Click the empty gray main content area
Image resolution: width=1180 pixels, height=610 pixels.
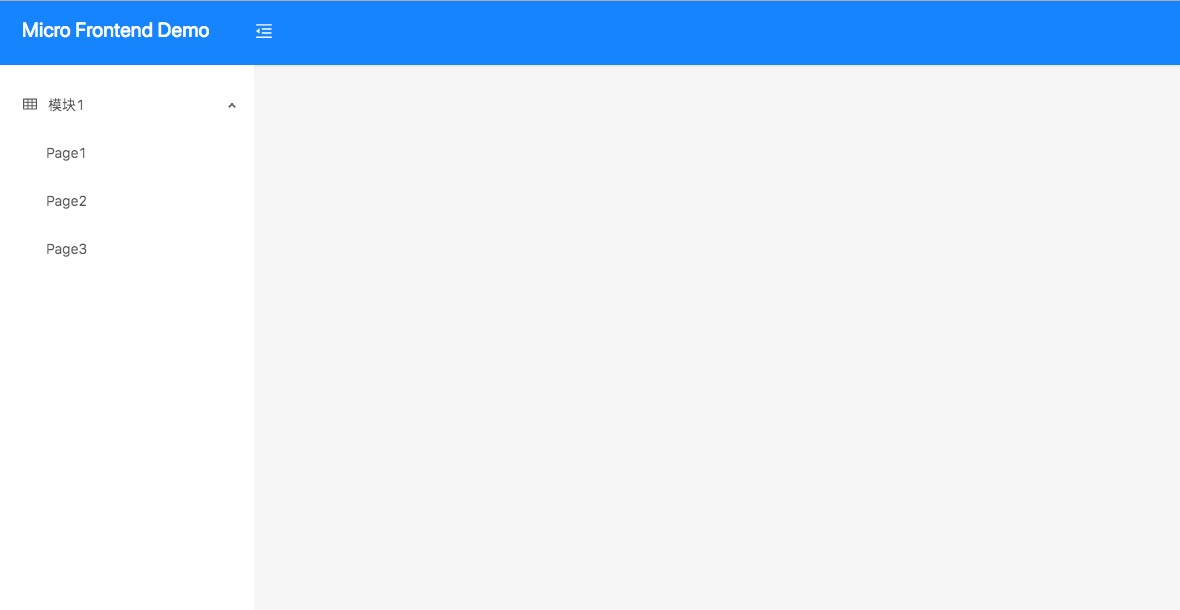[x=716, y=337]
